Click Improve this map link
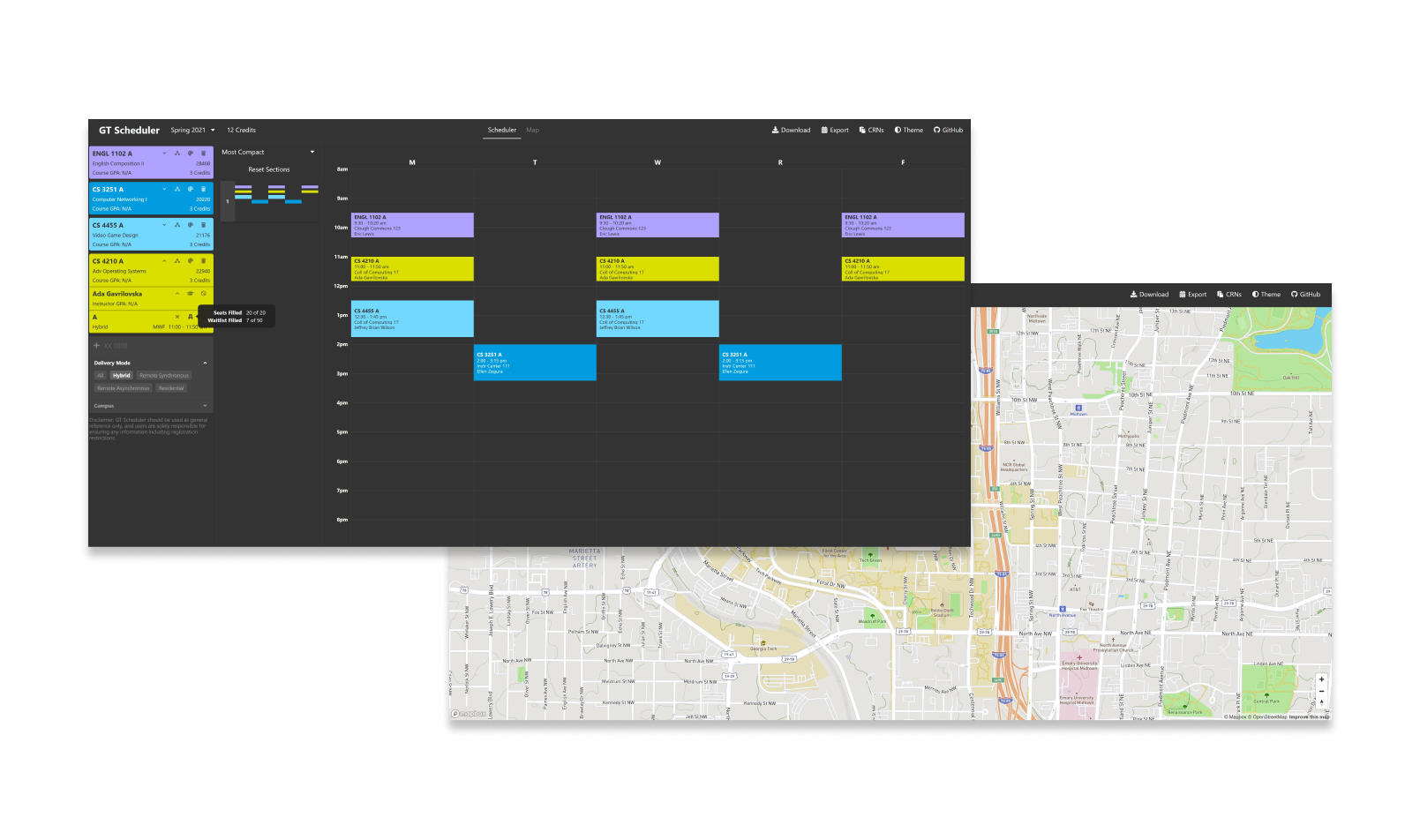 tap(1309, 717)
